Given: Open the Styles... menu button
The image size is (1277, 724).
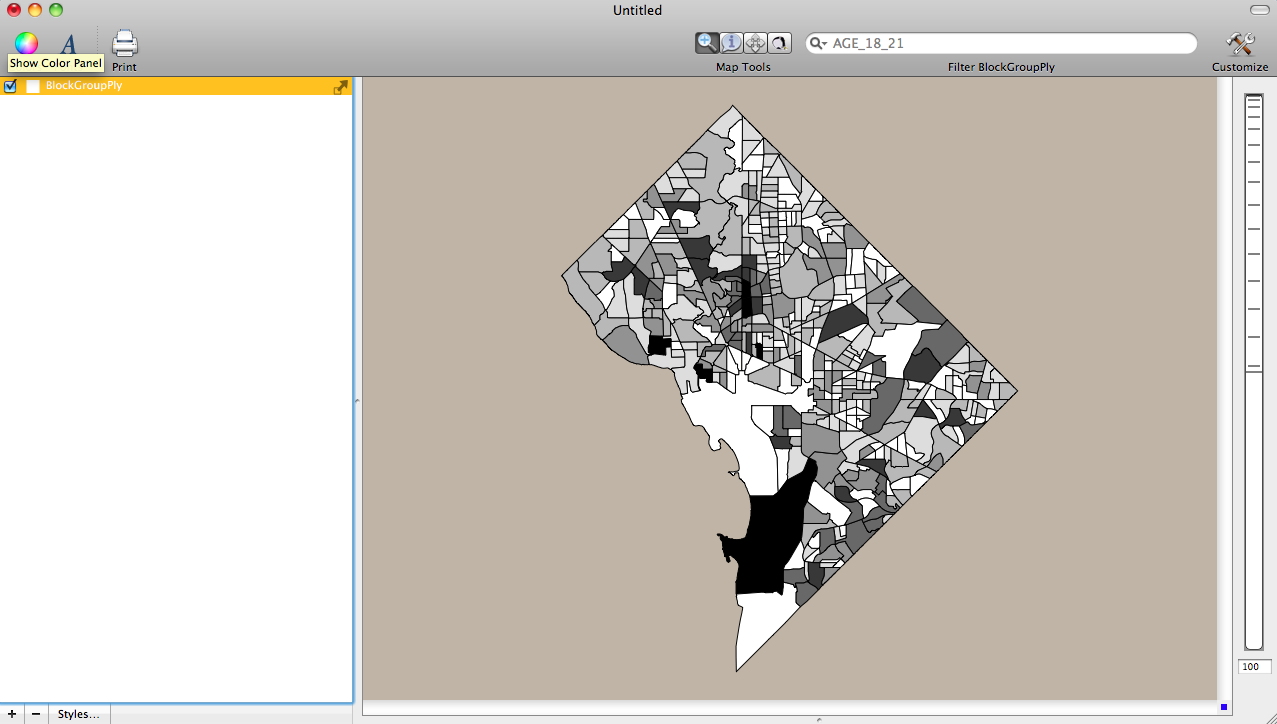Looking at the screenshot, I should click(79, 714).
